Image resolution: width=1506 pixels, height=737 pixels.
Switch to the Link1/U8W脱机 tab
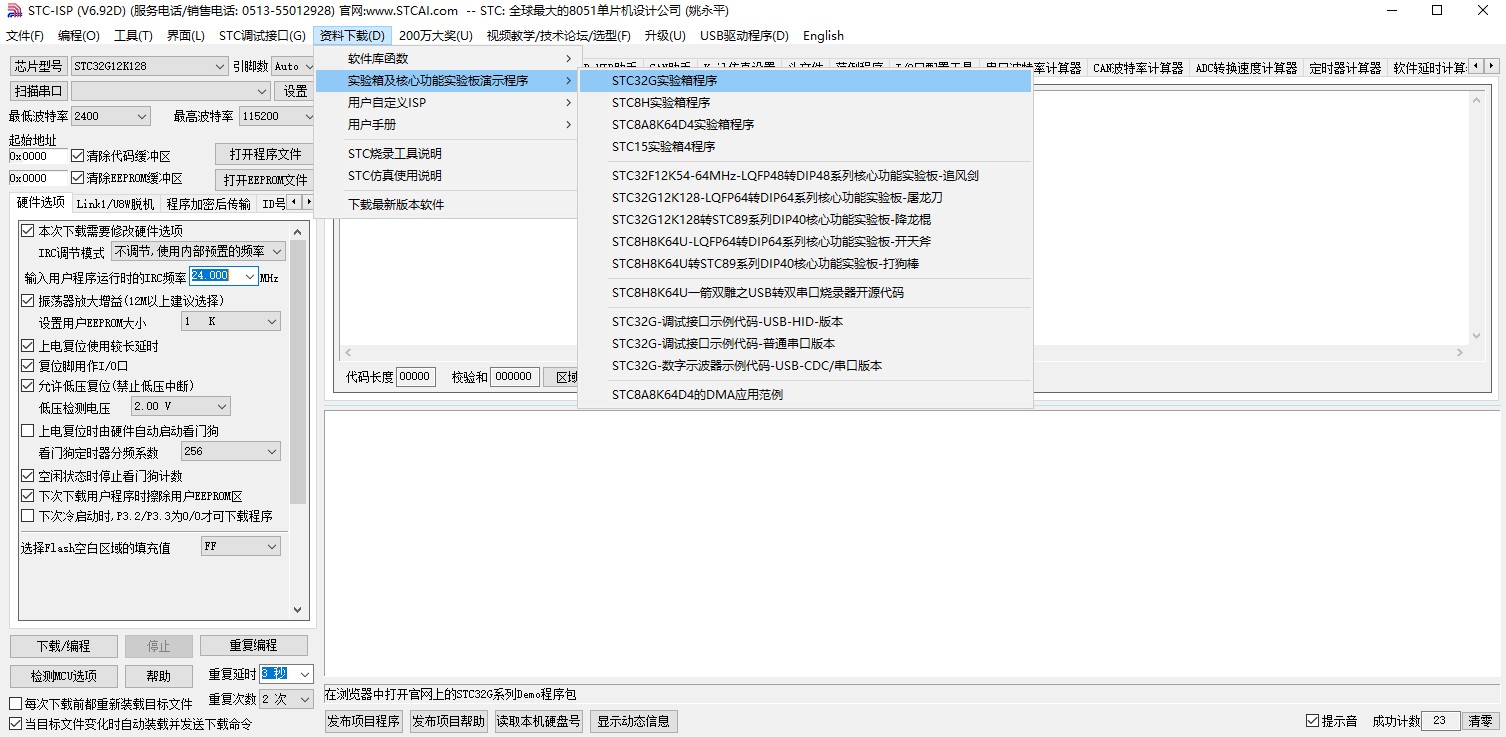pos(116,204)
